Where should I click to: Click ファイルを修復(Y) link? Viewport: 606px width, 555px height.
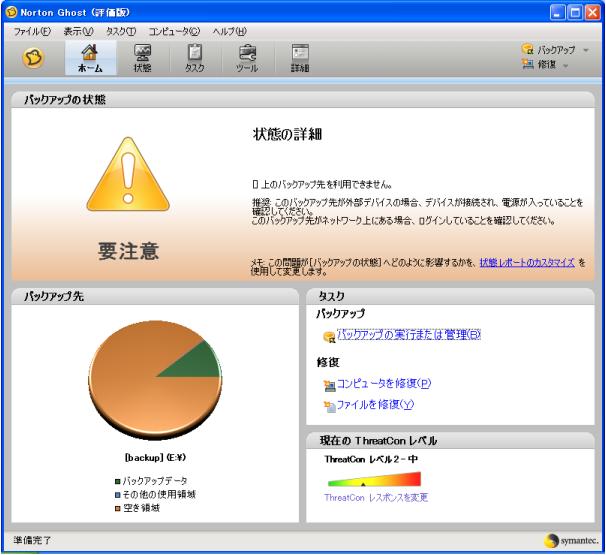(x=375, y=405)
